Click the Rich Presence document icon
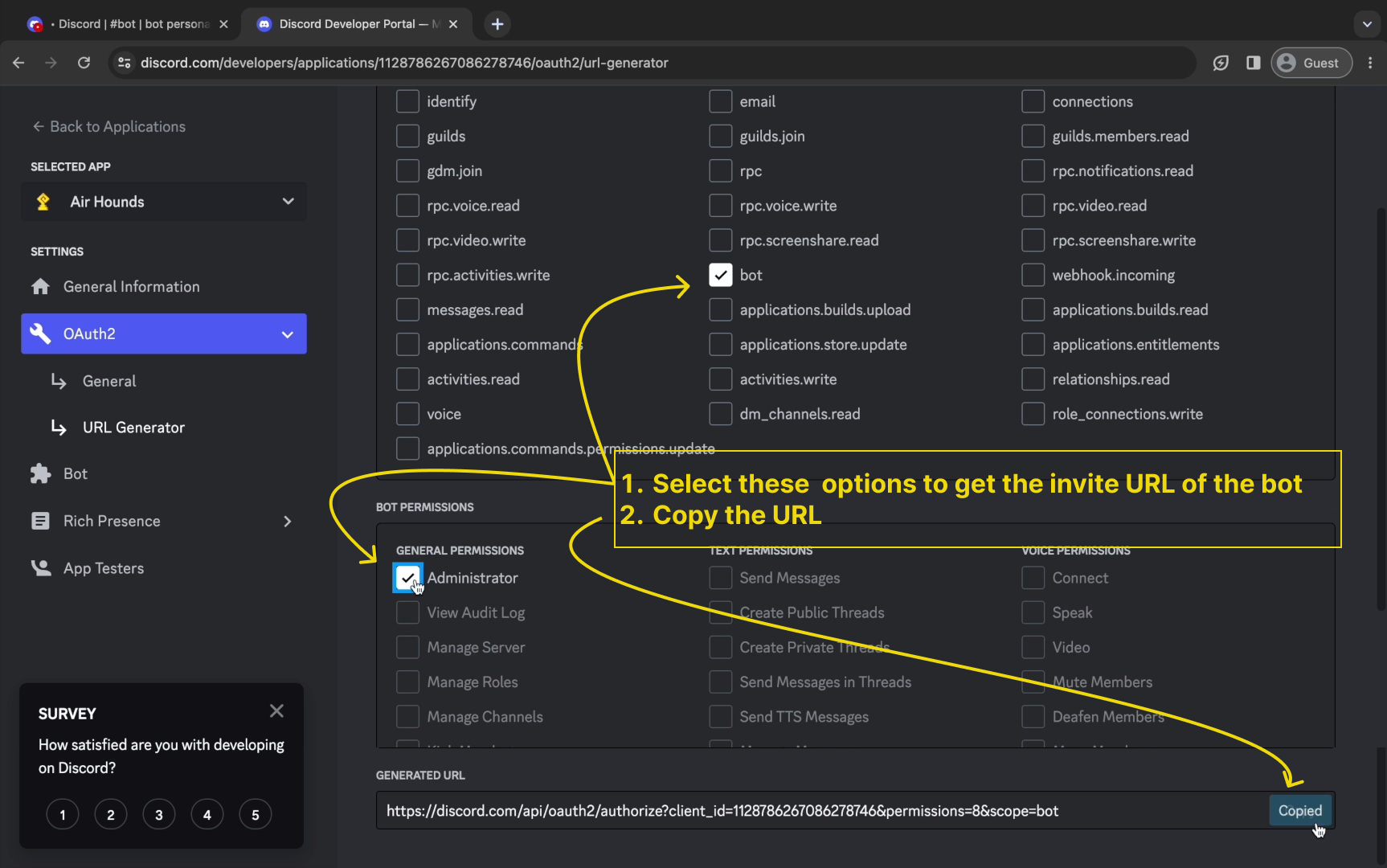 (40, 521)
